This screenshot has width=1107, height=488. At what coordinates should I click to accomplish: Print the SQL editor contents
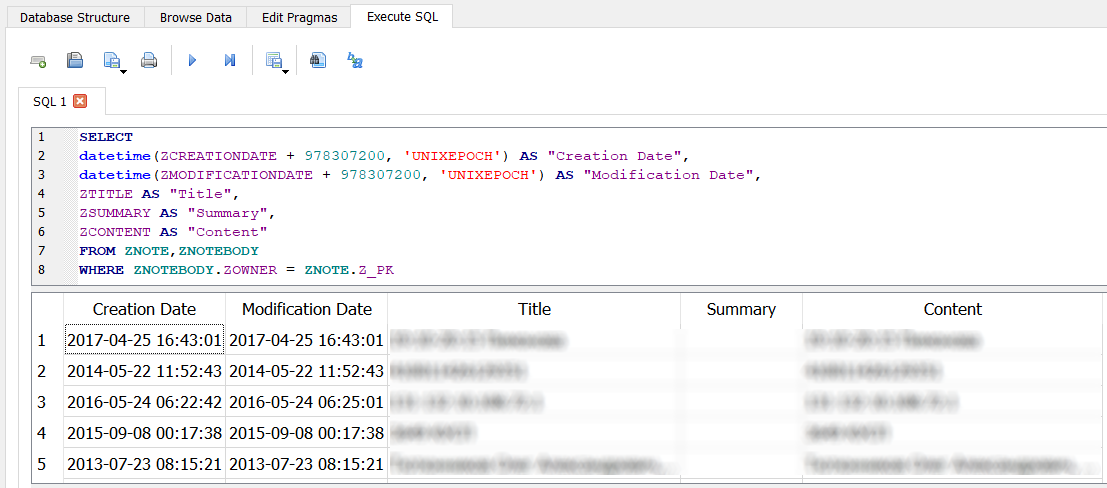coord(149,61)
